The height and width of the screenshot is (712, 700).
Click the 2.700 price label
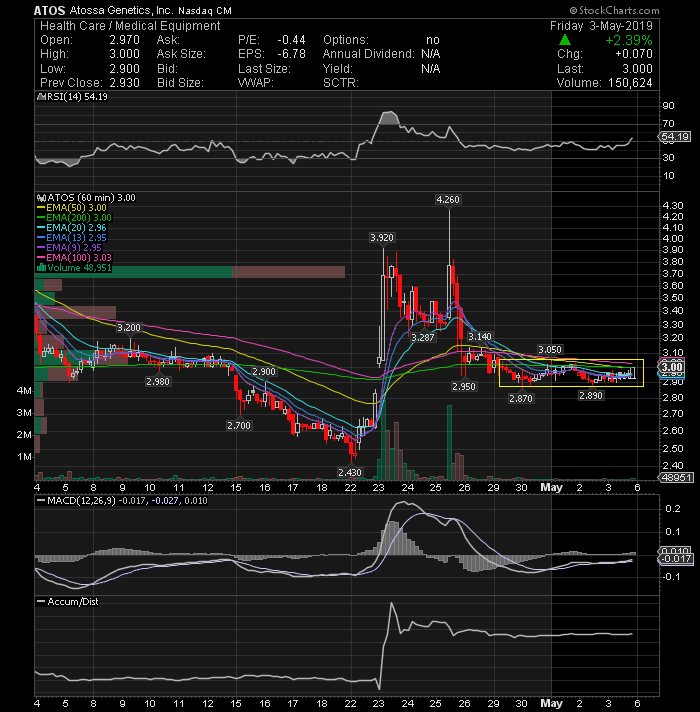click(239, 425)
